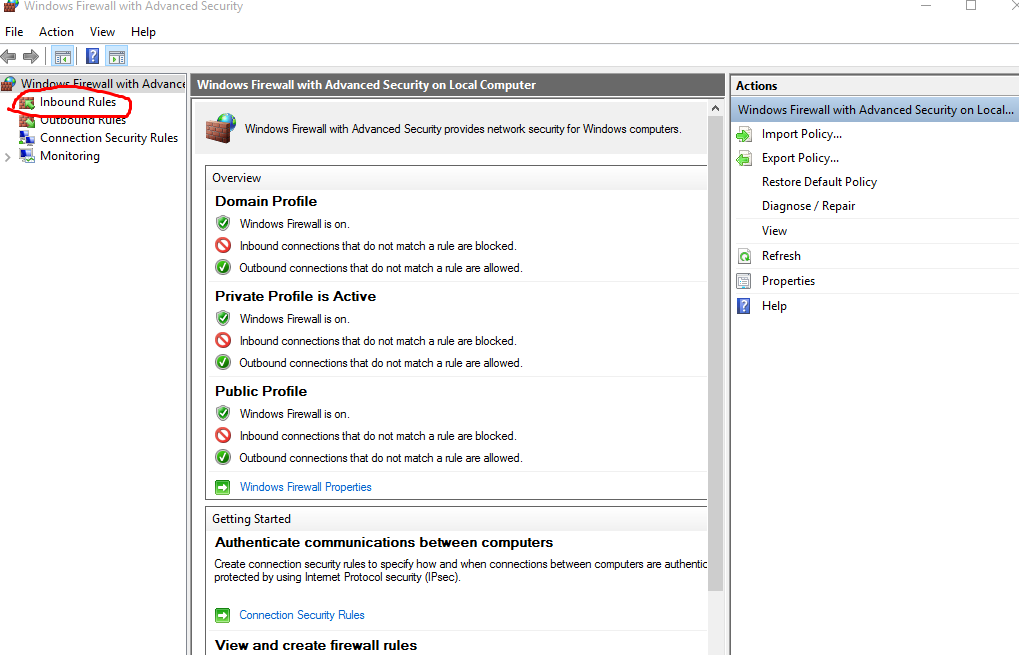
Task: Click the Export Policy green arrow icon
Action: 744,159
